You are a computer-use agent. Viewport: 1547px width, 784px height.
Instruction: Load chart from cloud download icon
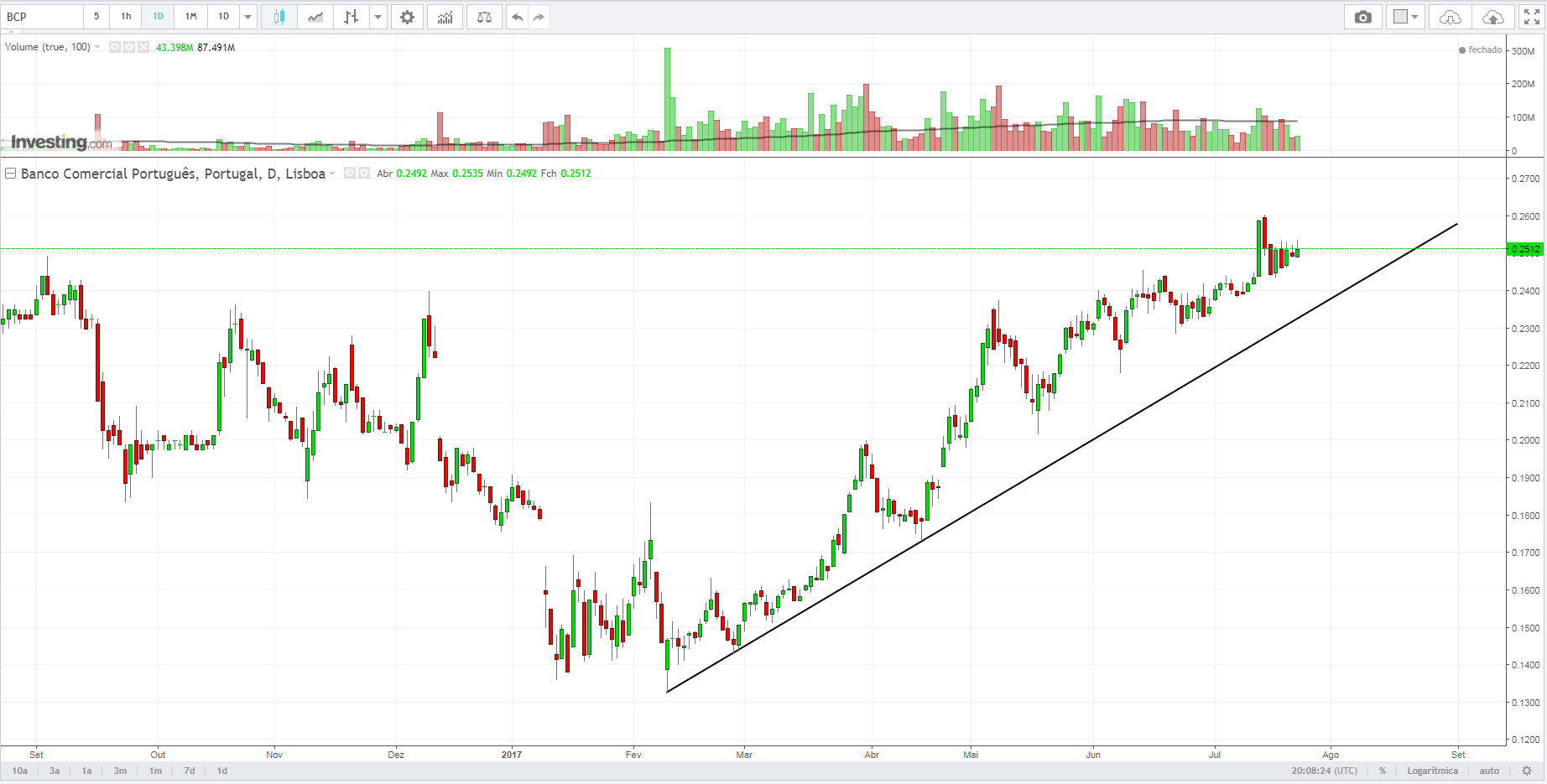pyautogui.click(x=1450, y=17)
